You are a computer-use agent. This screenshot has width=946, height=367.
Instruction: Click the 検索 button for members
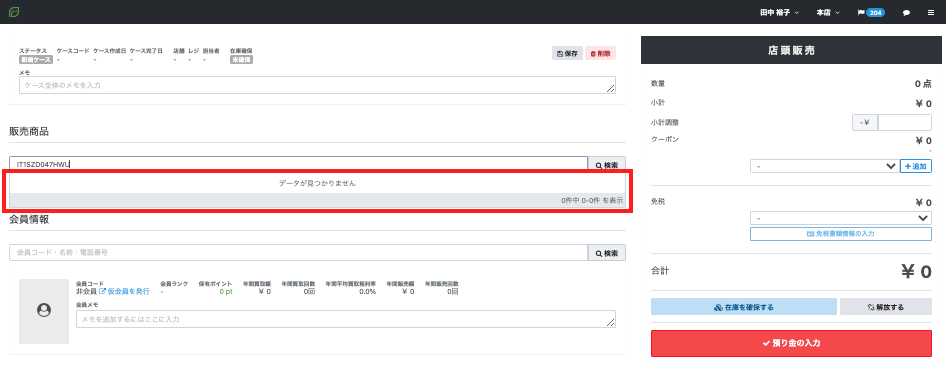point(607,252)
